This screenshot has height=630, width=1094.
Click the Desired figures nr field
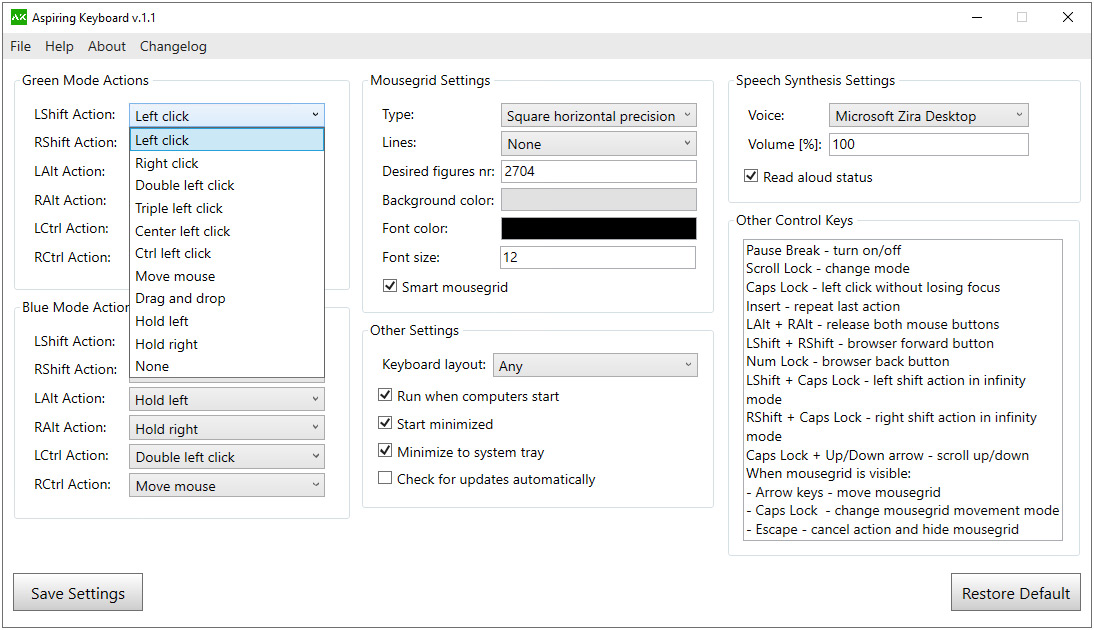599,172
